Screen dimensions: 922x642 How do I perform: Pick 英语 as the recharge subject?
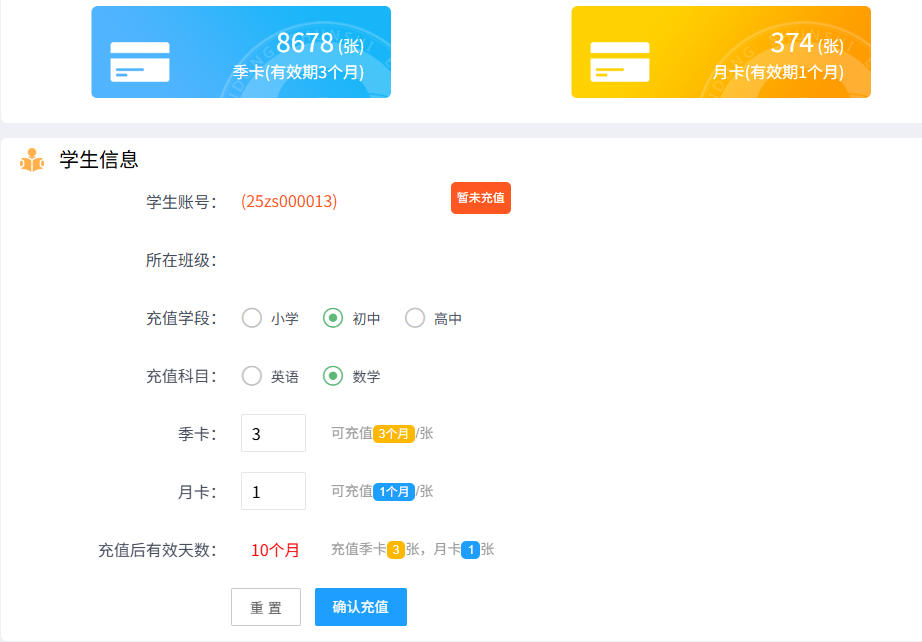pyautogui.click(x=252, y=377)
